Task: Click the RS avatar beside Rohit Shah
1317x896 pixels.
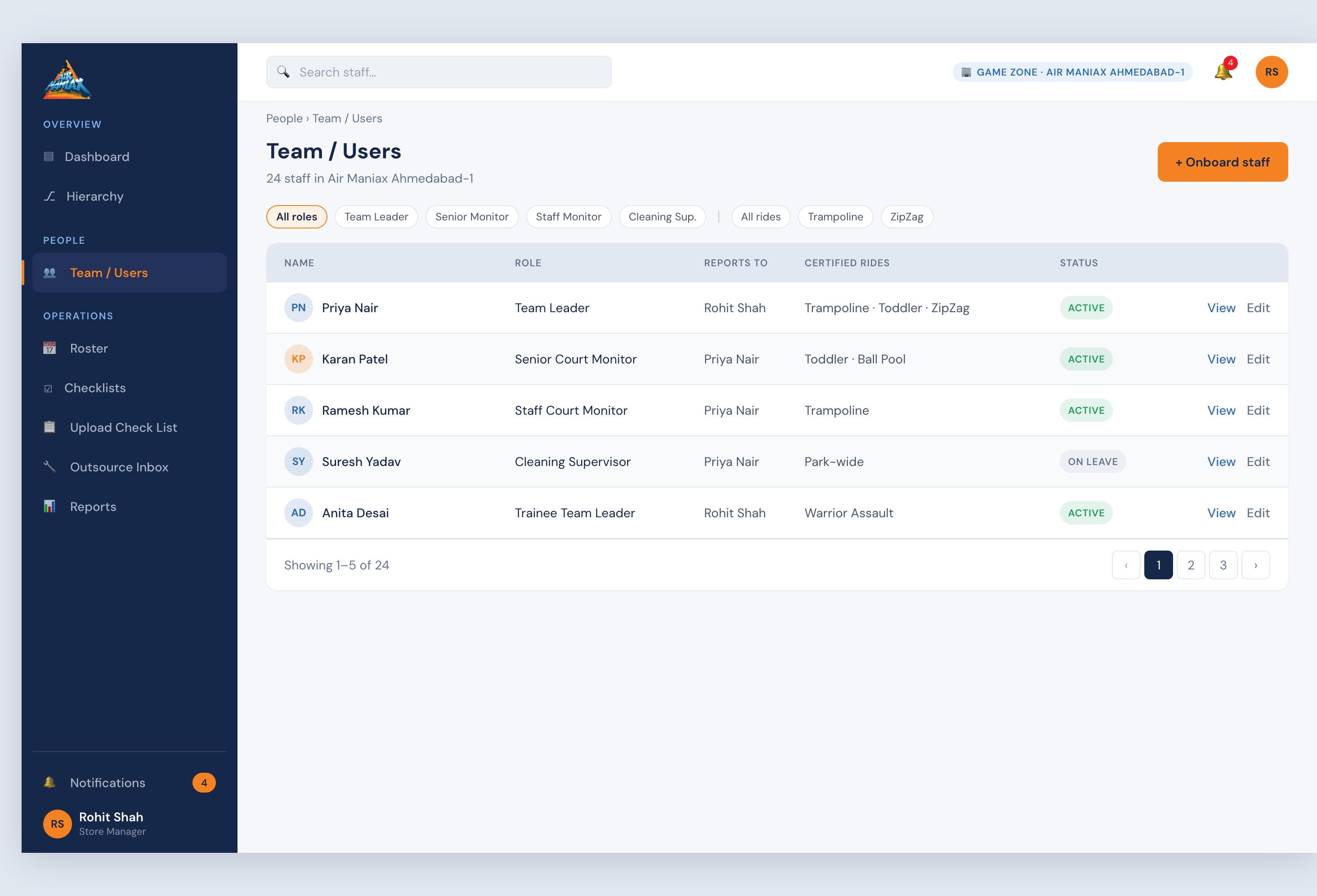Action: click(x=58, y=824)
